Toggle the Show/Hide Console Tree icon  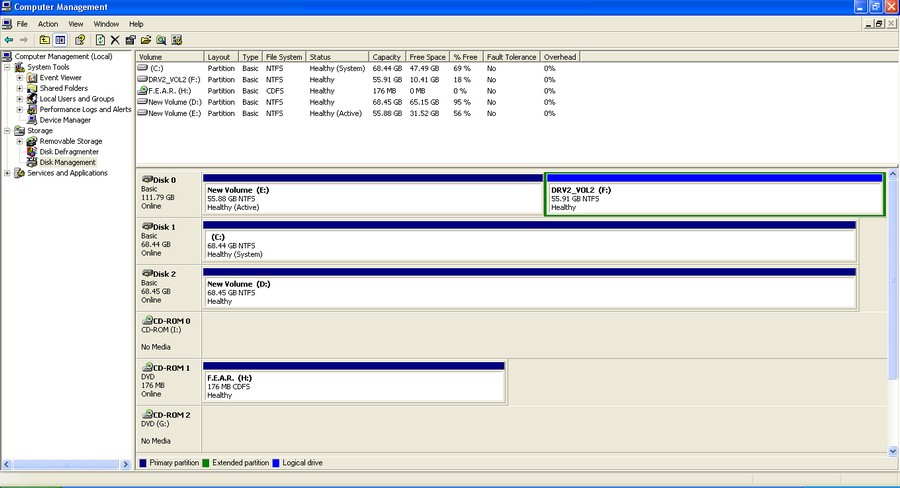coord(60,40)
